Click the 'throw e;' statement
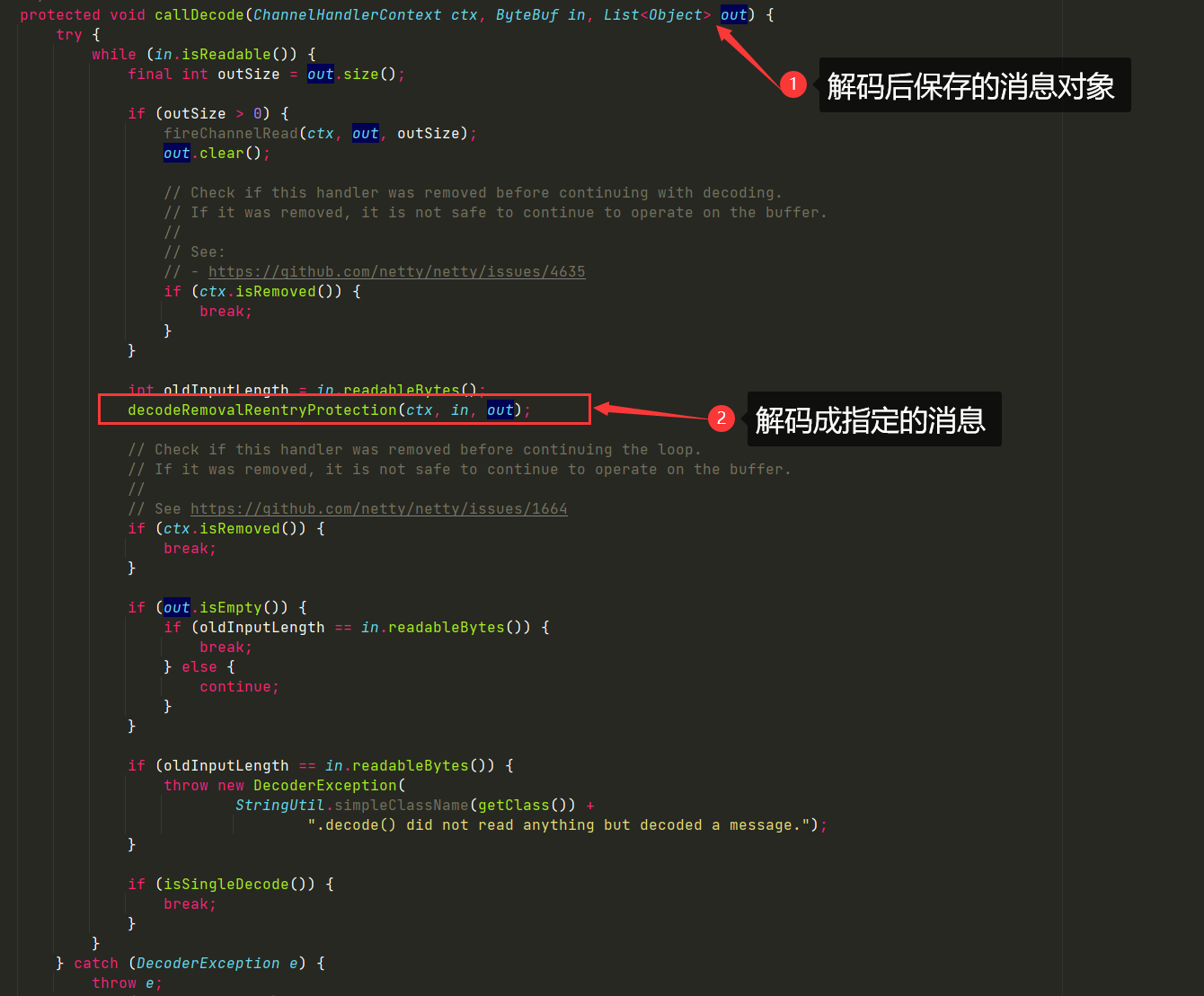The width and height of the screenshot is (1204, 996). click(127, 983)
